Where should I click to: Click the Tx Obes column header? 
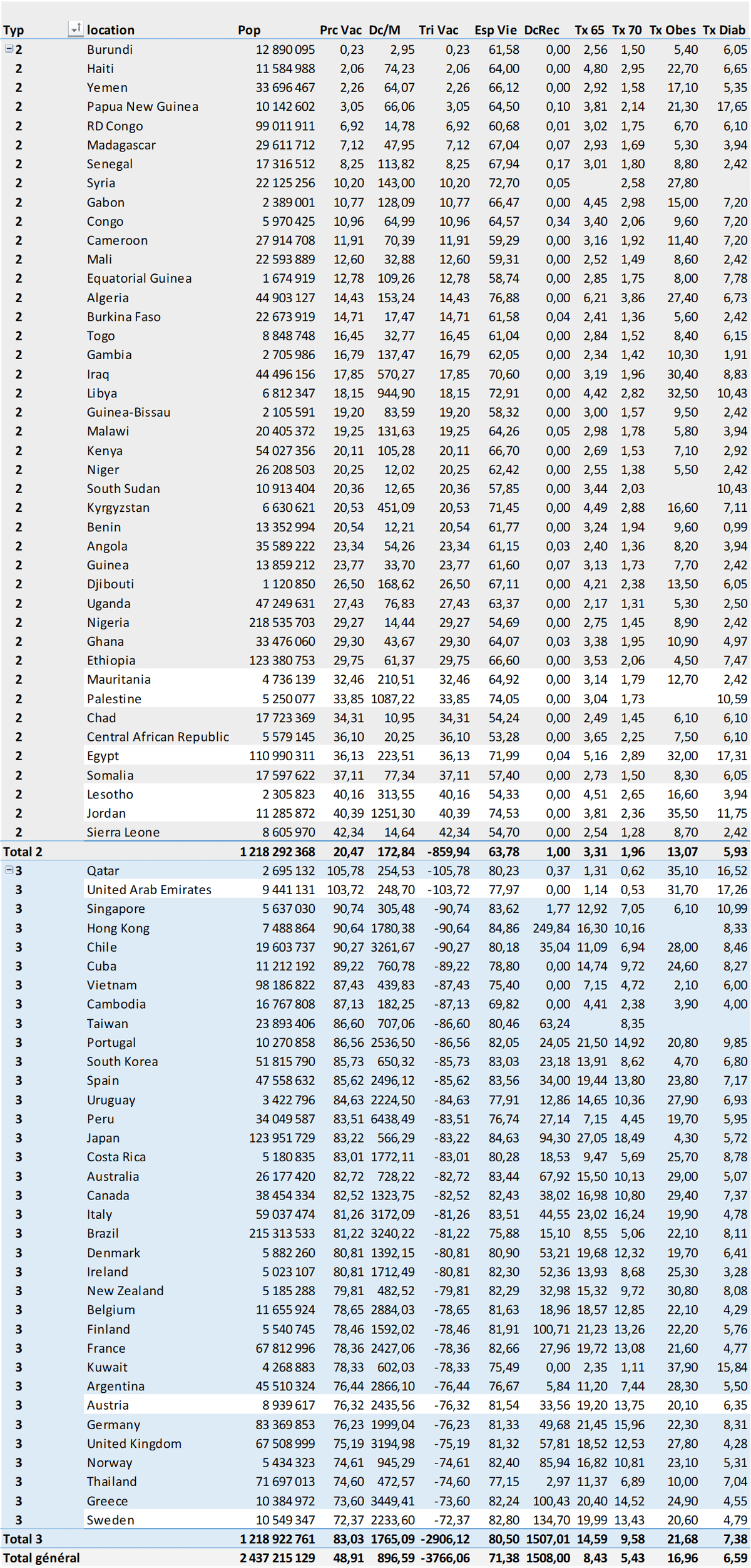pyautogui.click(x=672, y=30)
